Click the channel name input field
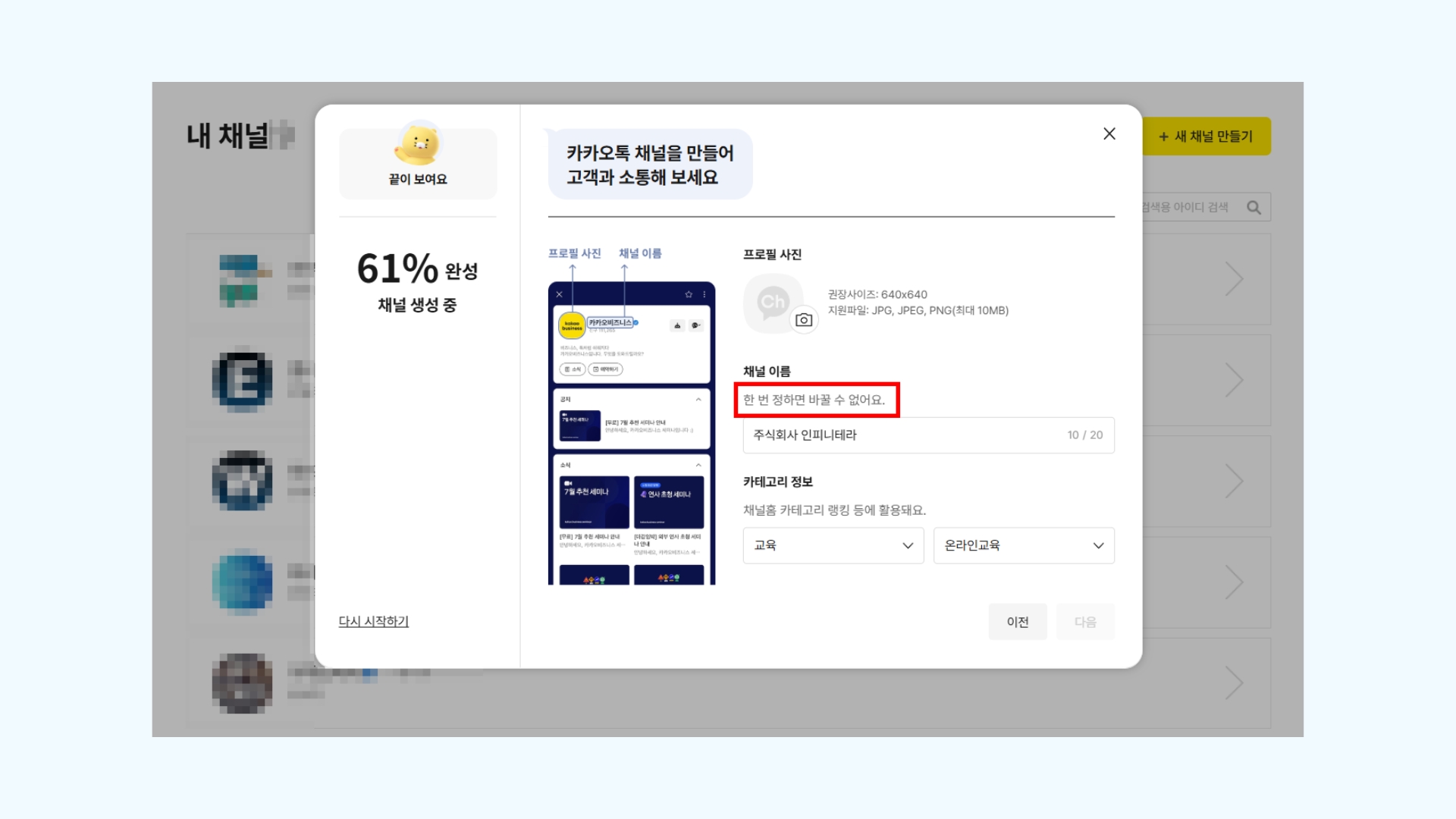Image resolution: width=1456 pixels, height=819 pixels. [x=902, y=435]
